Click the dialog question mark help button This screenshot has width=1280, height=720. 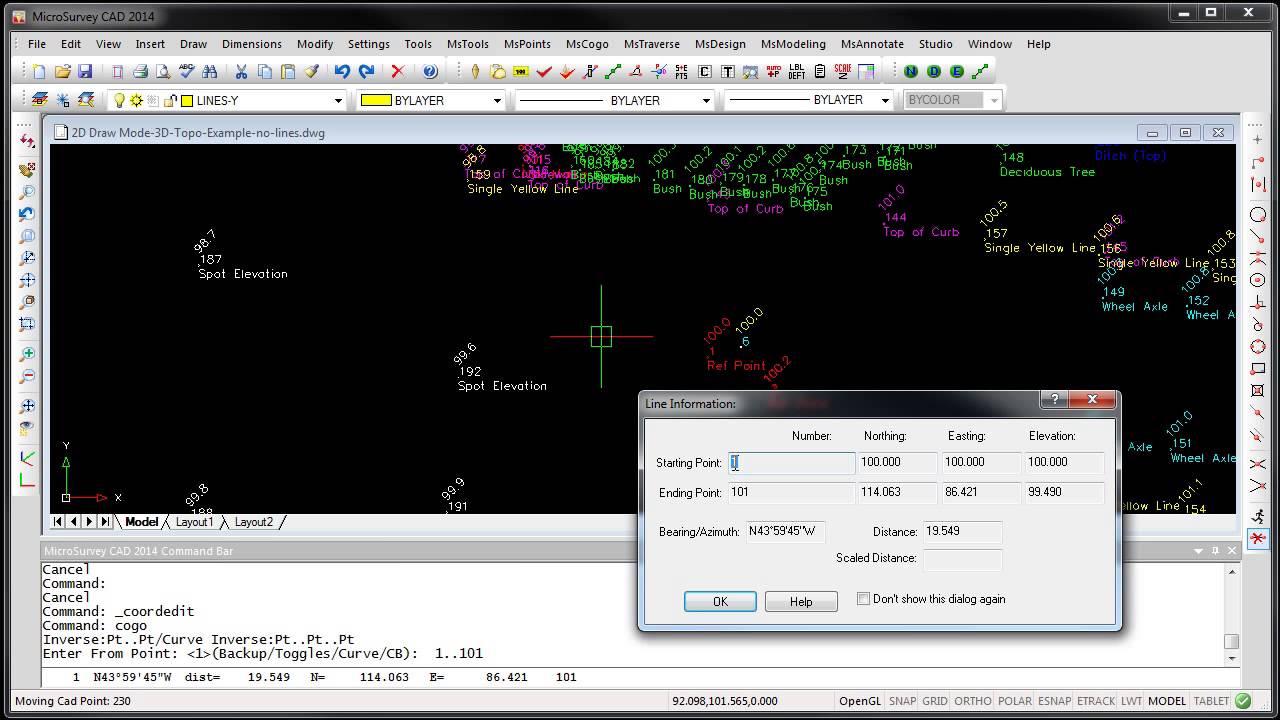click(1054, 400)
